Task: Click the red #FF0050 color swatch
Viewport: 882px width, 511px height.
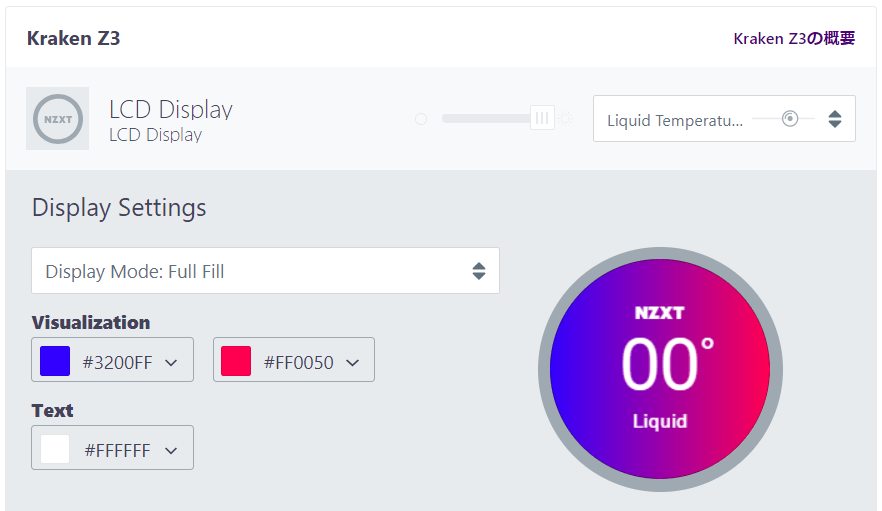Action: click(x=236, y=361)
